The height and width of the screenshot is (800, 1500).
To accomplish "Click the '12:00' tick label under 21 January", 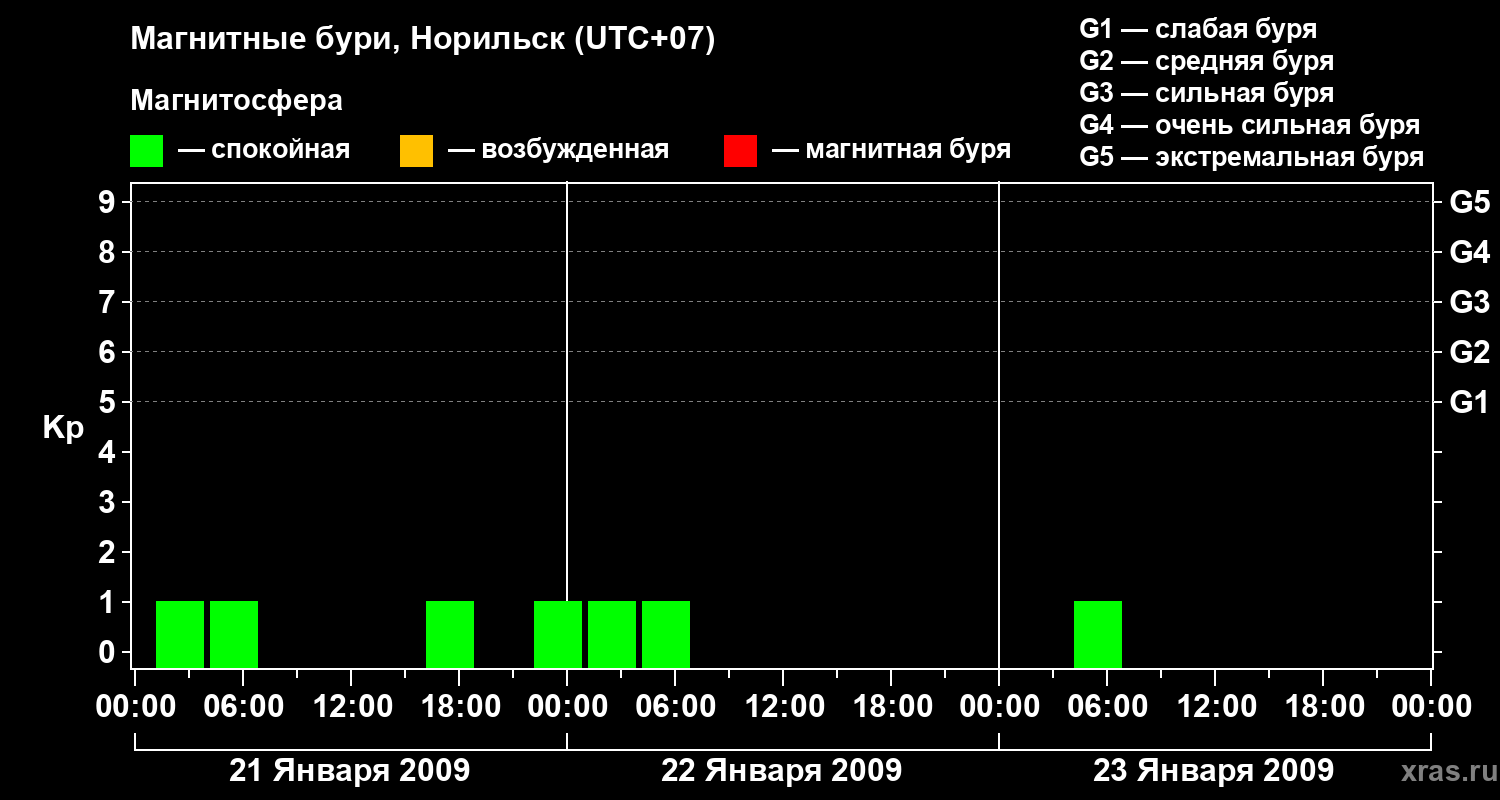I will [351, 706].
